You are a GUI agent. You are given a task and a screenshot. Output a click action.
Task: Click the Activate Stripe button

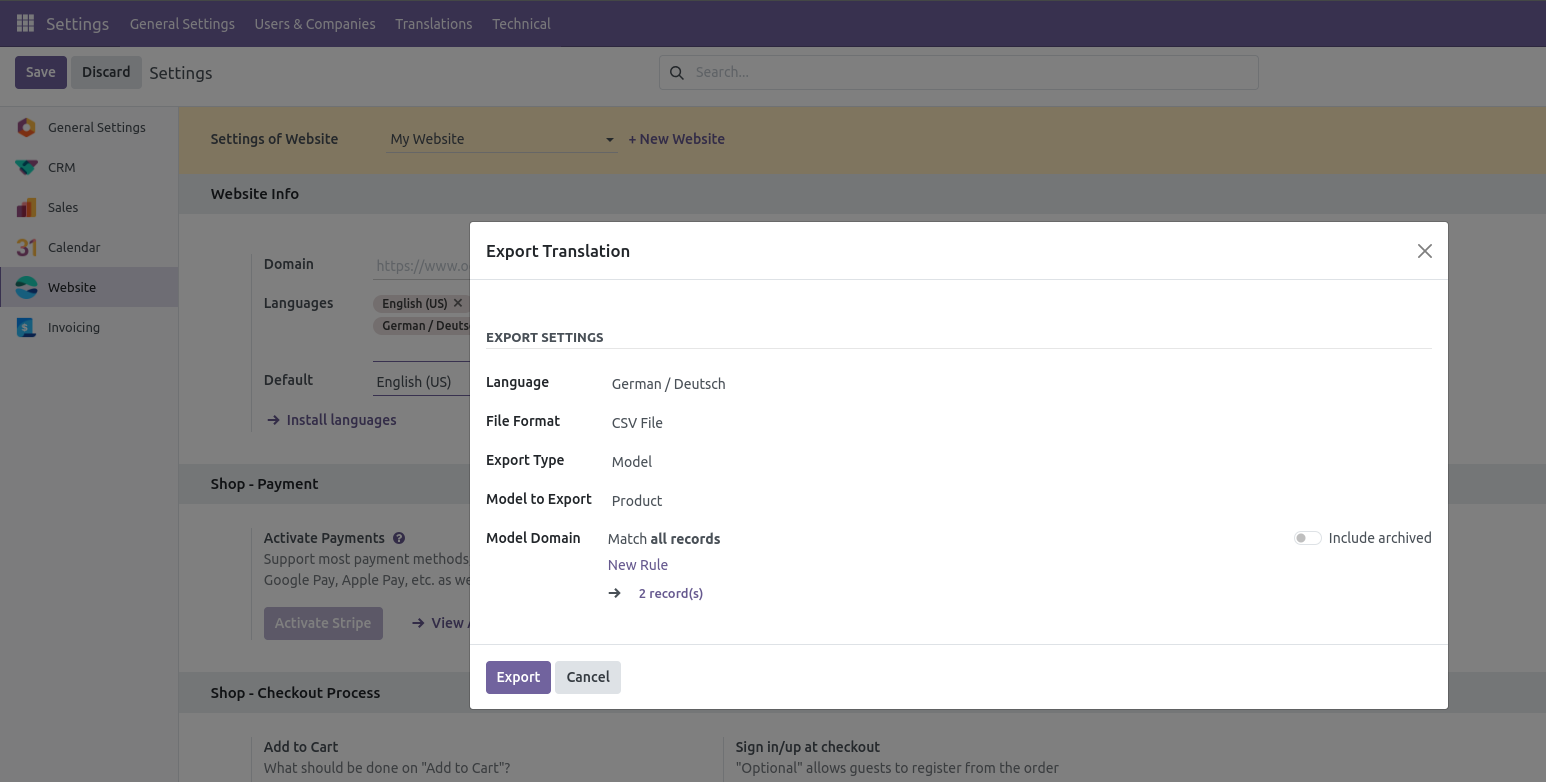coord(323,623)
